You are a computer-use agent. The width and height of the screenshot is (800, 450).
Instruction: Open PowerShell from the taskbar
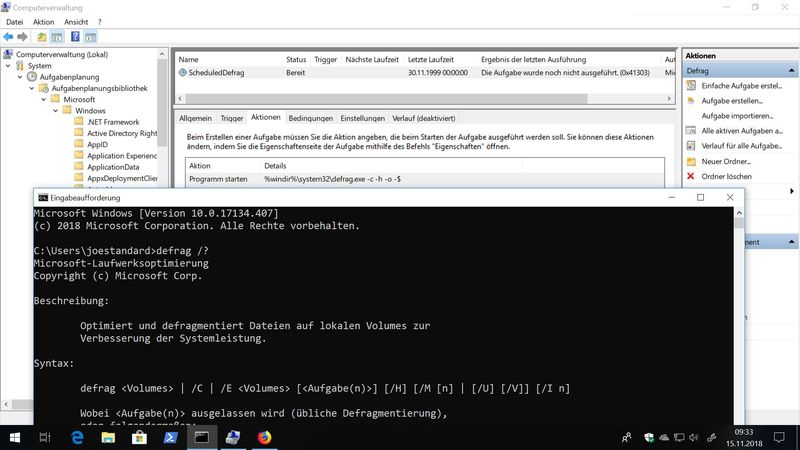170,437
